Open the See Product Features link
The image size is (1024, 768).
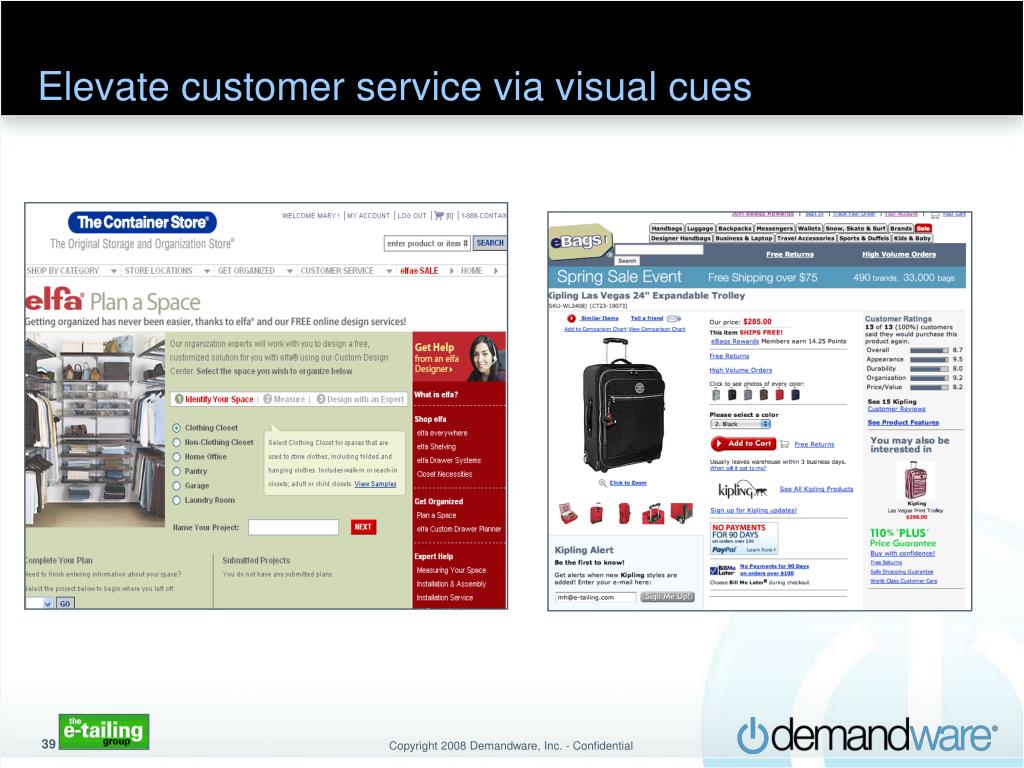pos(903,423)
